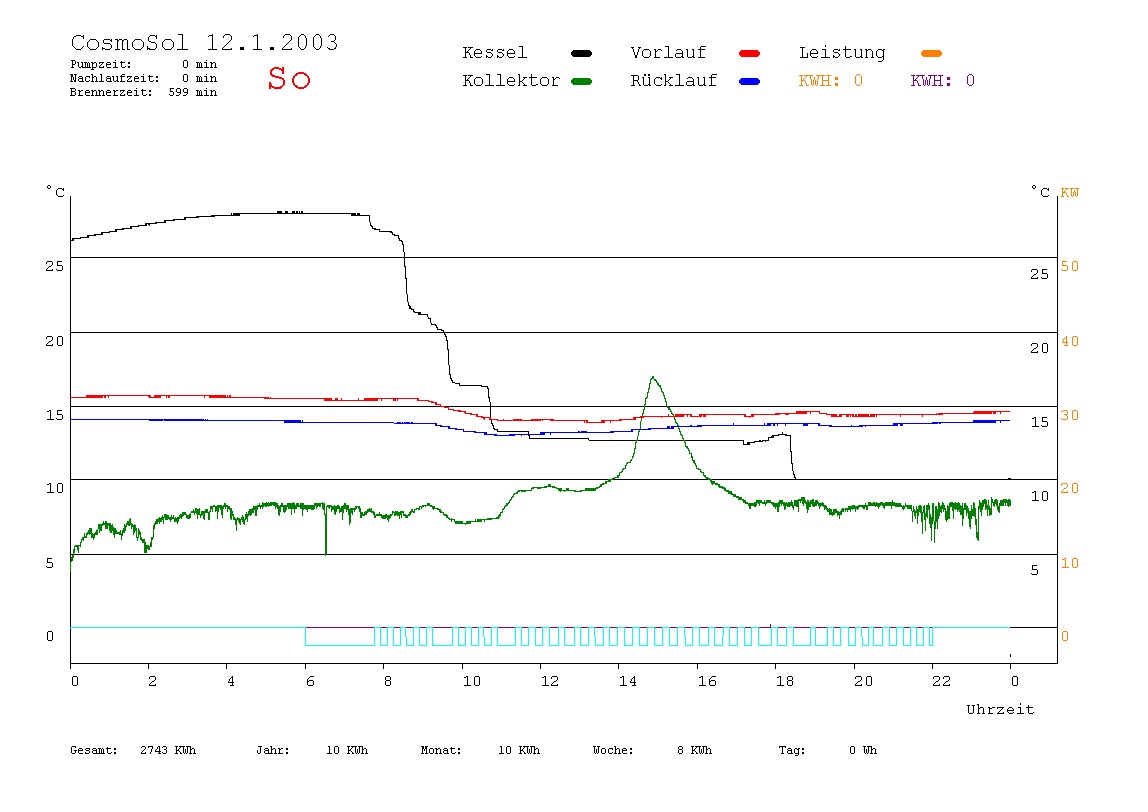
Task: Select the 5 on the left °C axis
Action: [x=50, y=563]
